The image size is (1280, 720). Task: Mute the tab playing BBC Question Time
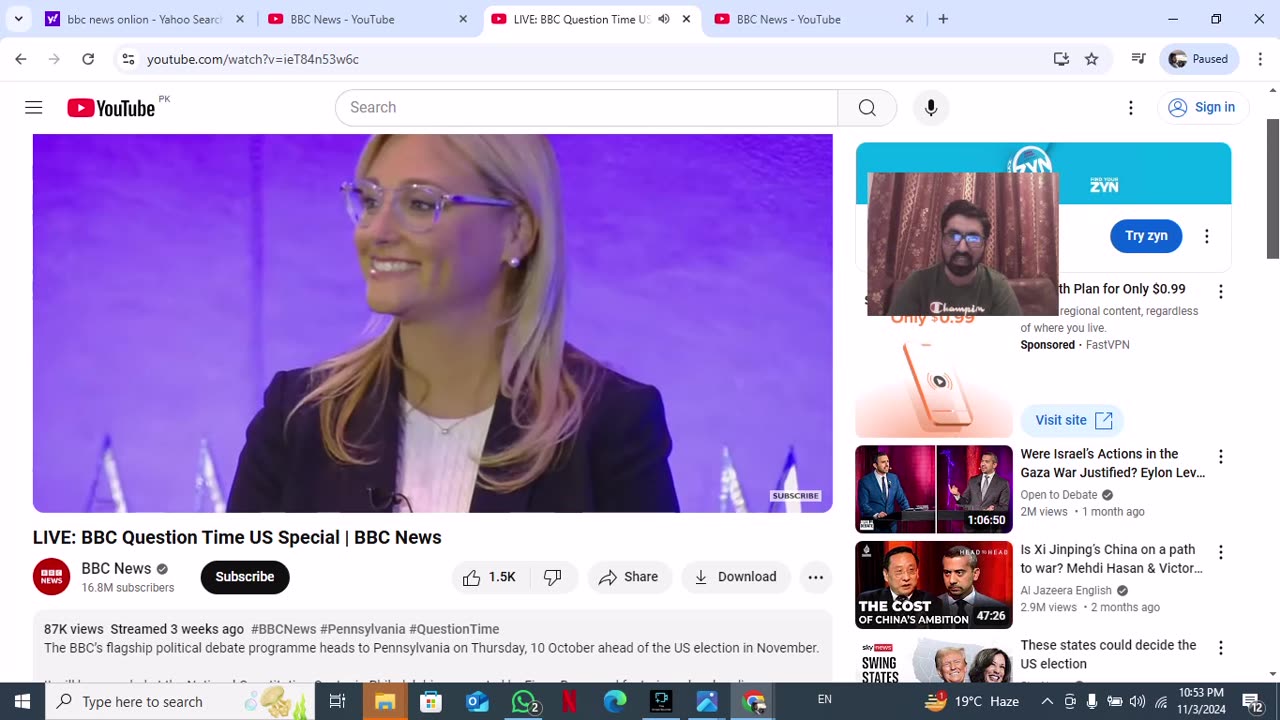pyautogui.click(x=663, y=19)
